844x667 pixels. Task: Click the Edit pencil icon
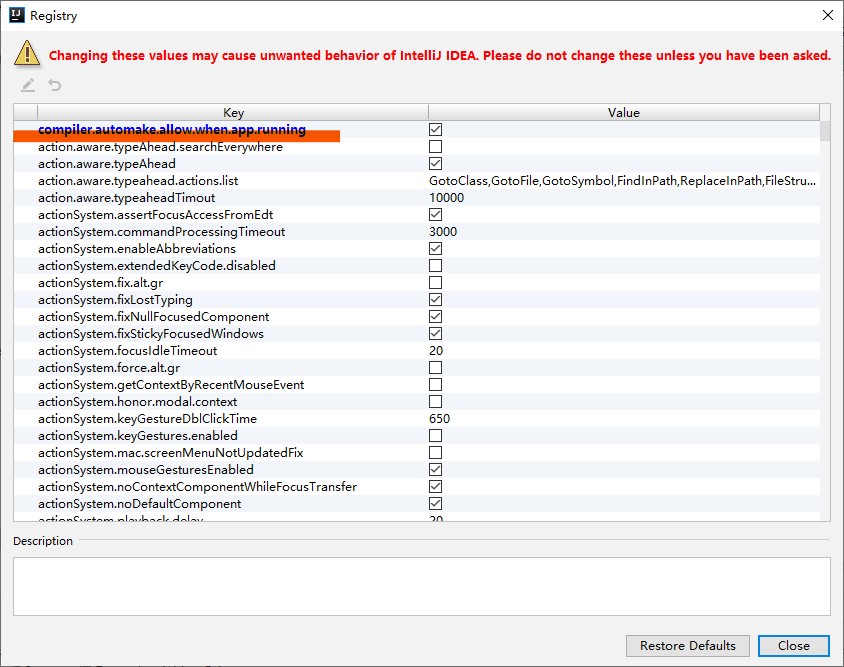coord(28,85)
